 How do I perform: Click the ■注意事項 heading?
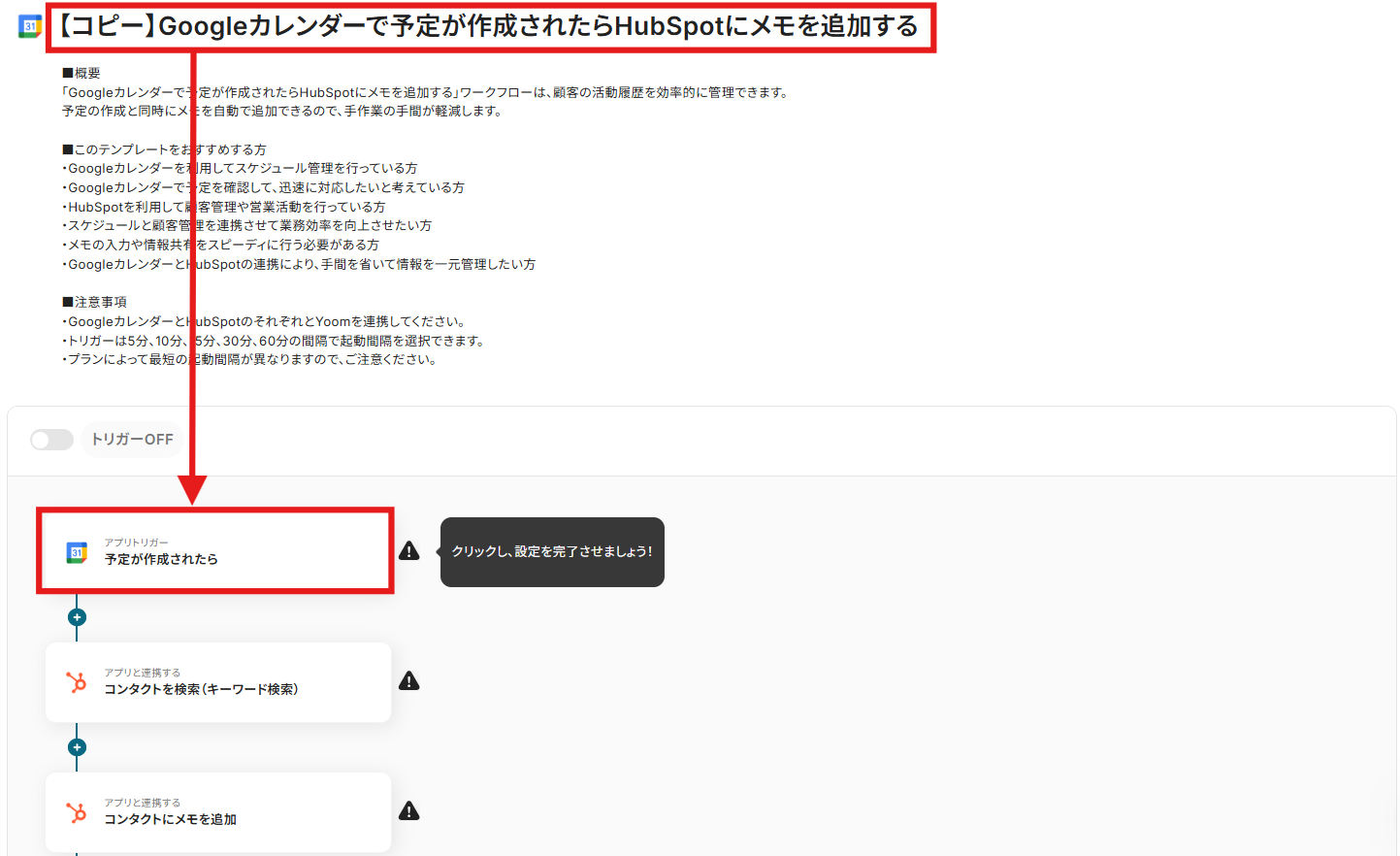tap(94, 302)
